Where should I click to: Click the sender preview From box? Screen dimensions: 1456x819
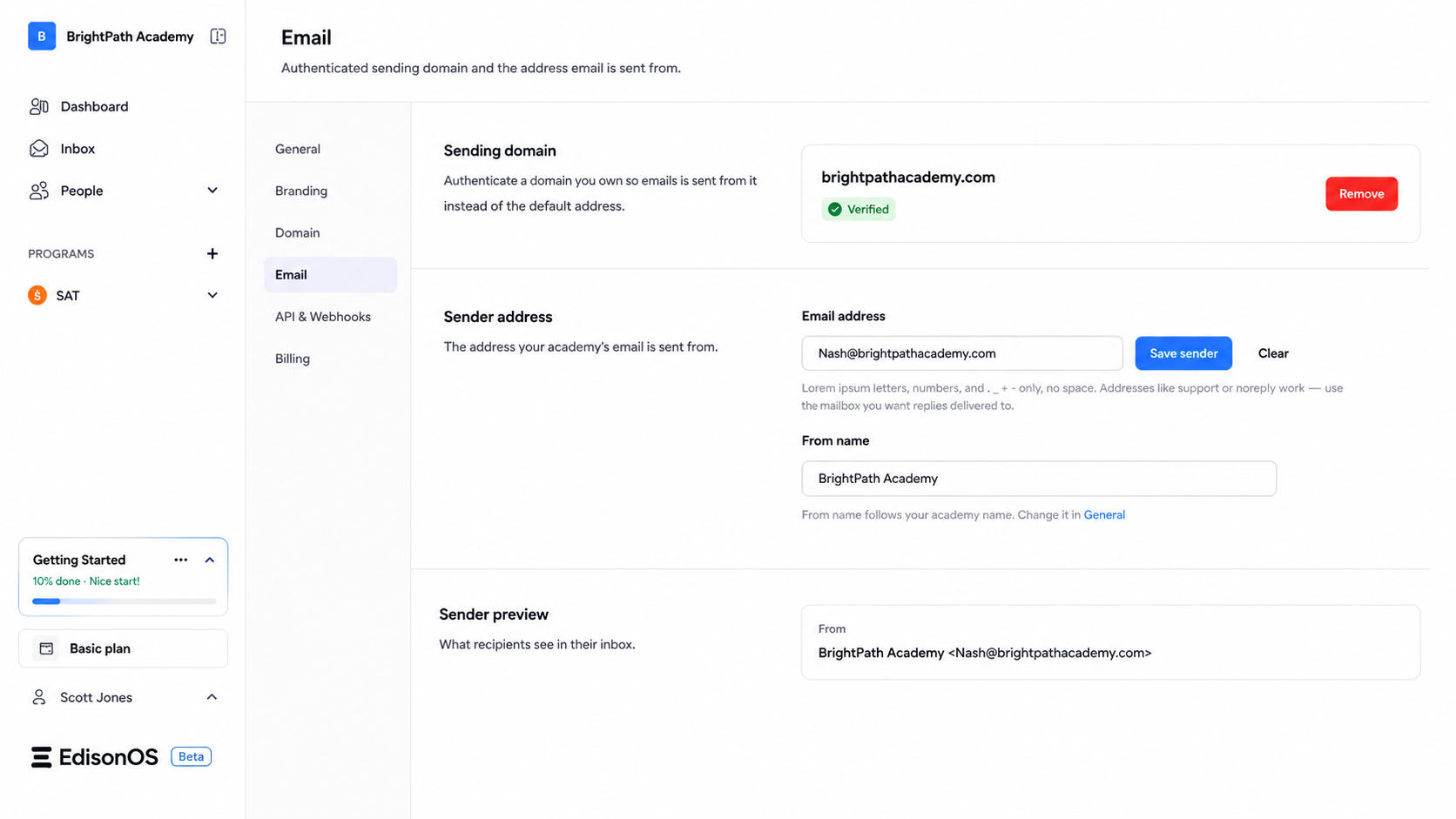coord(1110,642)
